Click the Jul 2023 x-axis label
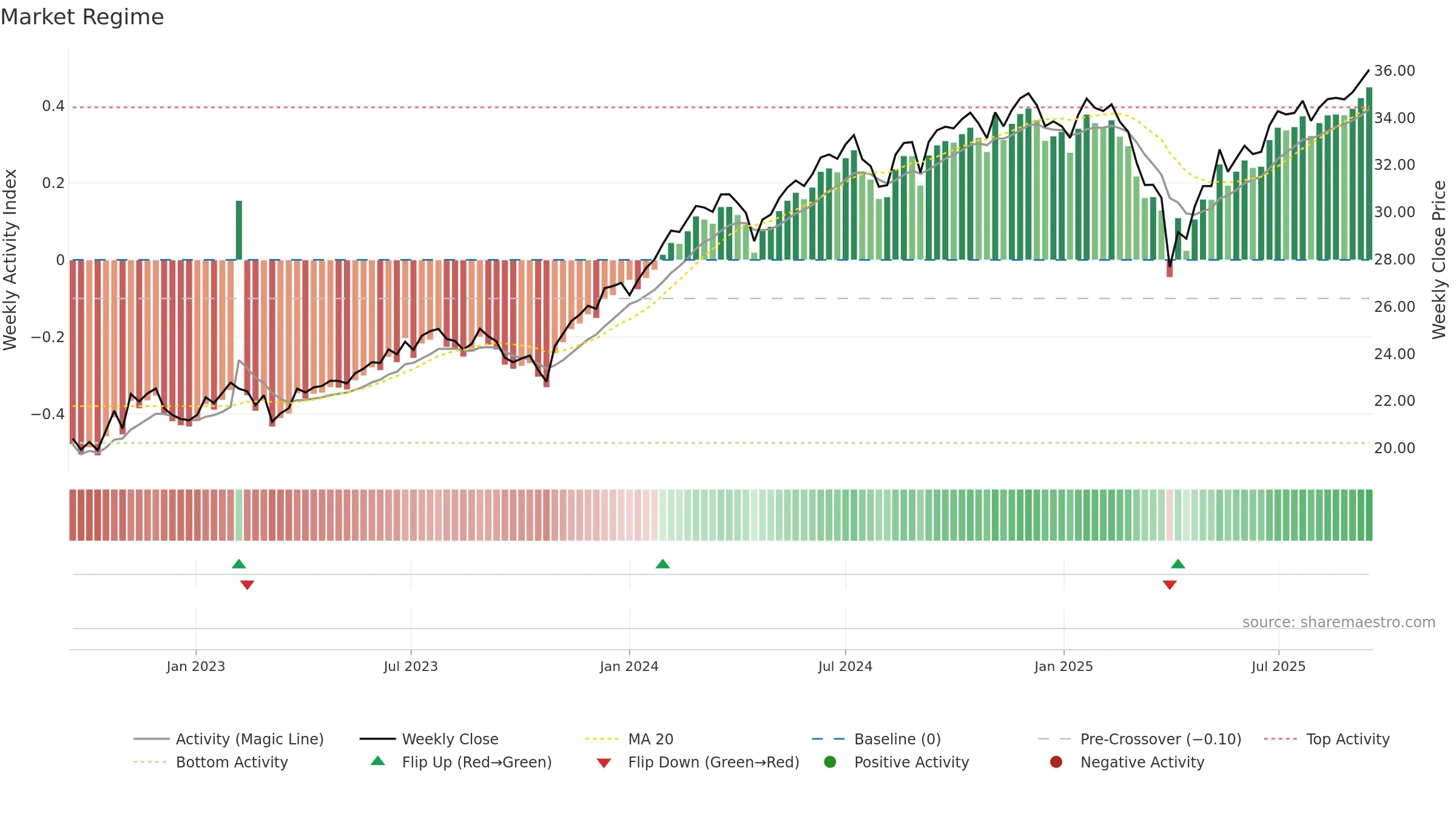This screenshot has width=1456, height=819. (411, 666)
